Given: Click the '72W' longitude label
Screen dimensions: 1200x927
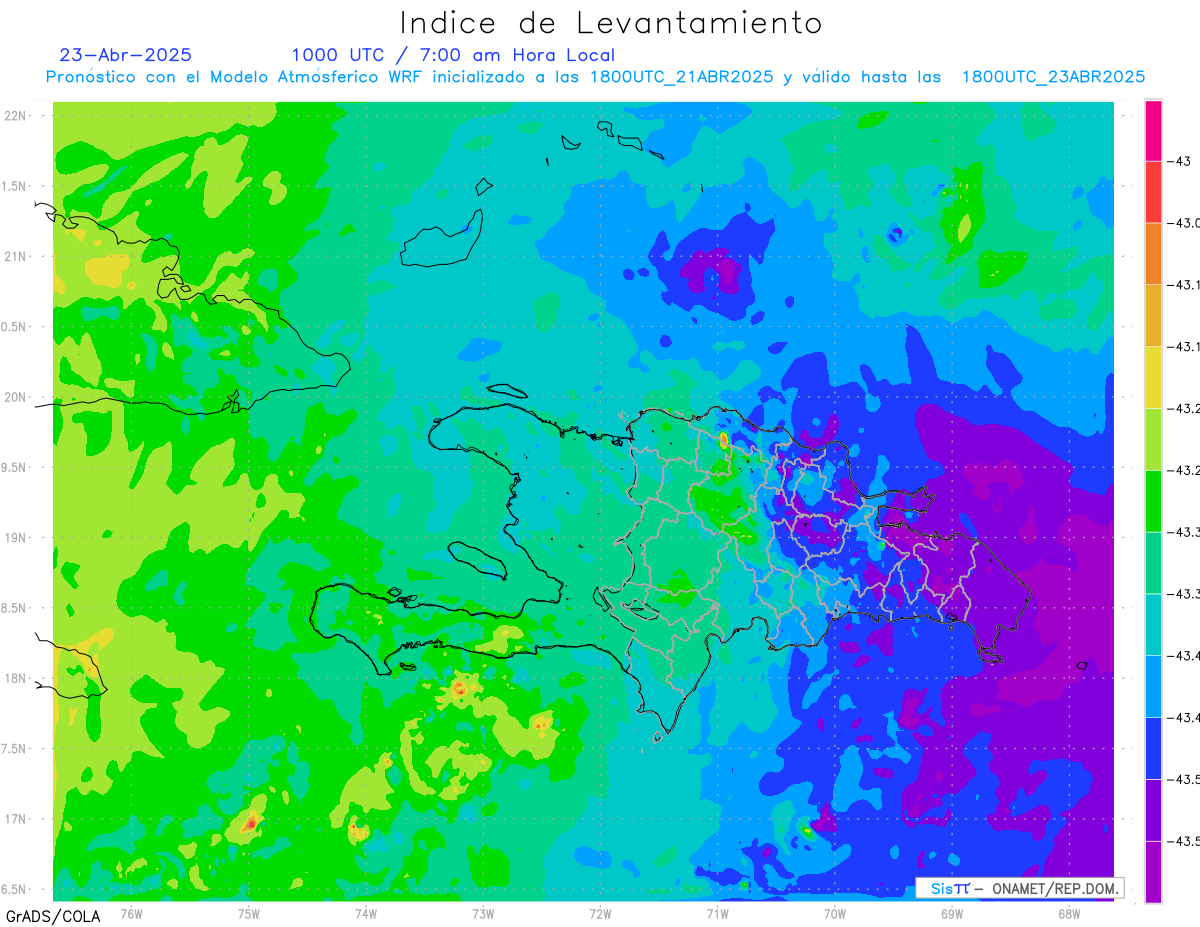Looking at the screenshot, I should pos(600,913).
